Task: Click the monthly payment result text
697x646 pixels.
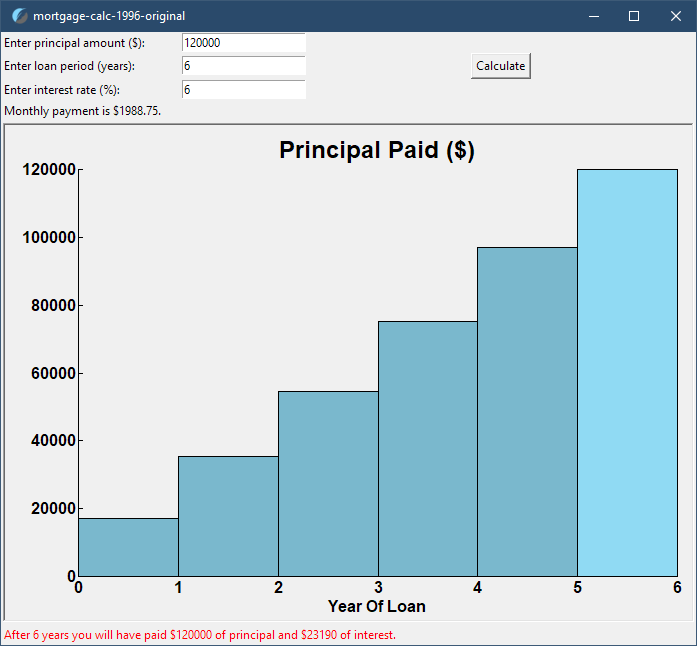Action: tap(83, 111)
